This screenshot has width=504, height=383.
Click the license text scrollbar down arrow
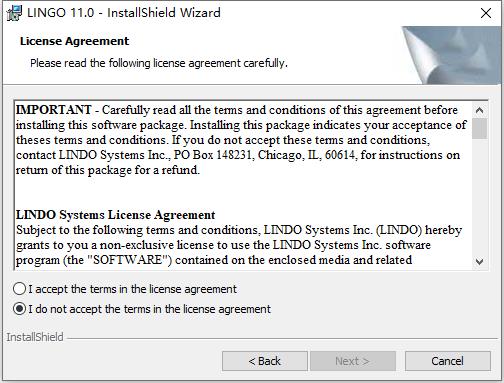479,262
